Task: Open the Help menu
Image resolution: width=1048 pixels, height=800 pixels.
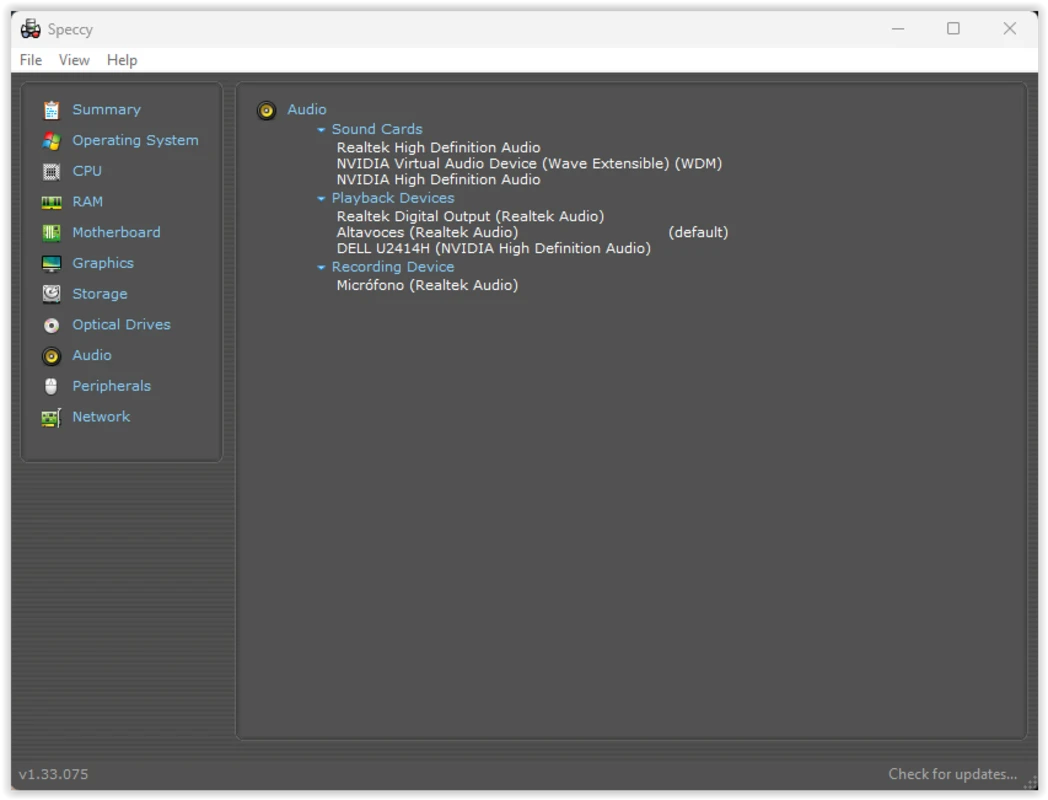Action: coord(122,60)
